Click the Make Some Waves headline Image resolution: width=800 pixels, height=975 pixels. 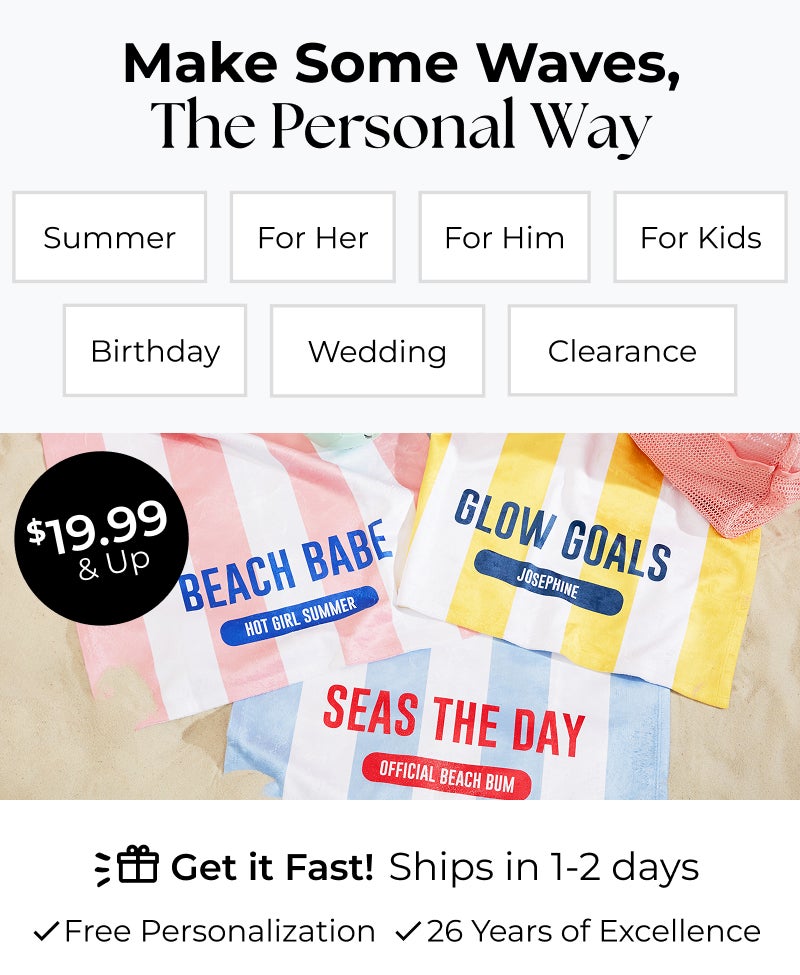pos(401,64)
